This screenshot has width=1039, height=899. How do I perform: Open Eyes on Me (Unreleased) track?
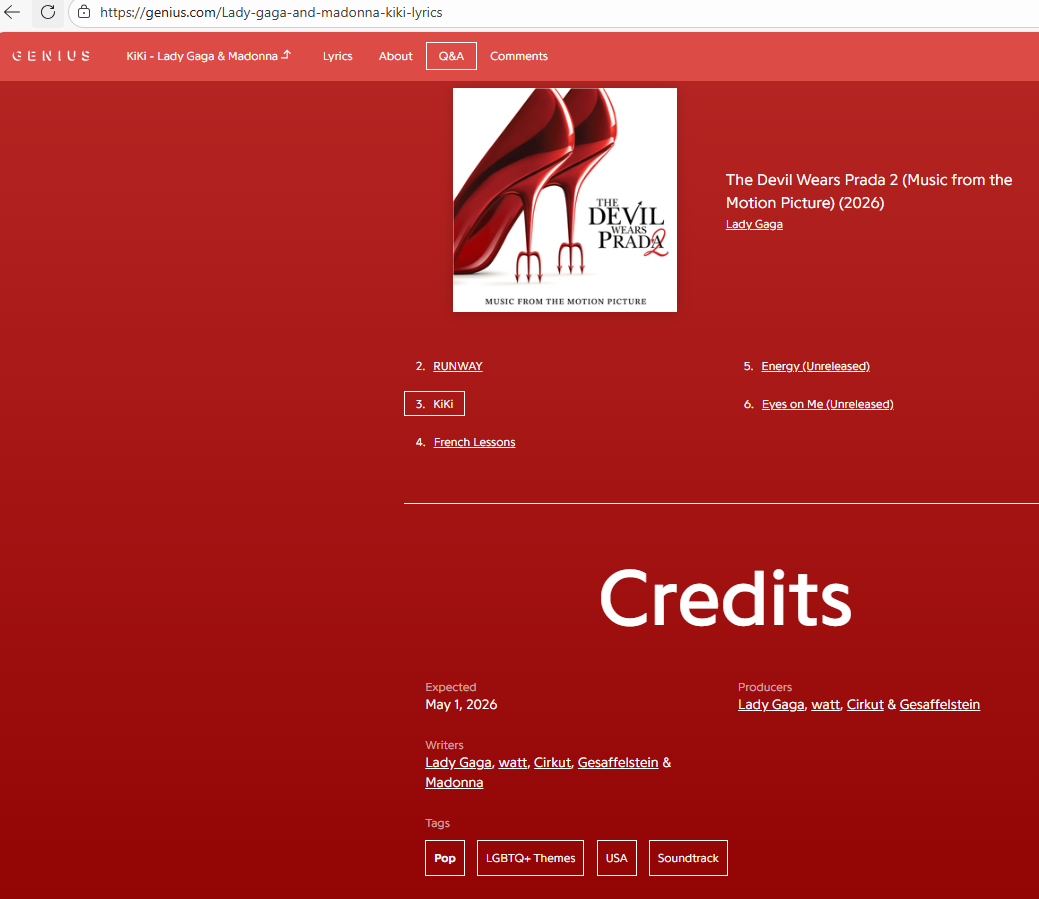click(827, 404)
